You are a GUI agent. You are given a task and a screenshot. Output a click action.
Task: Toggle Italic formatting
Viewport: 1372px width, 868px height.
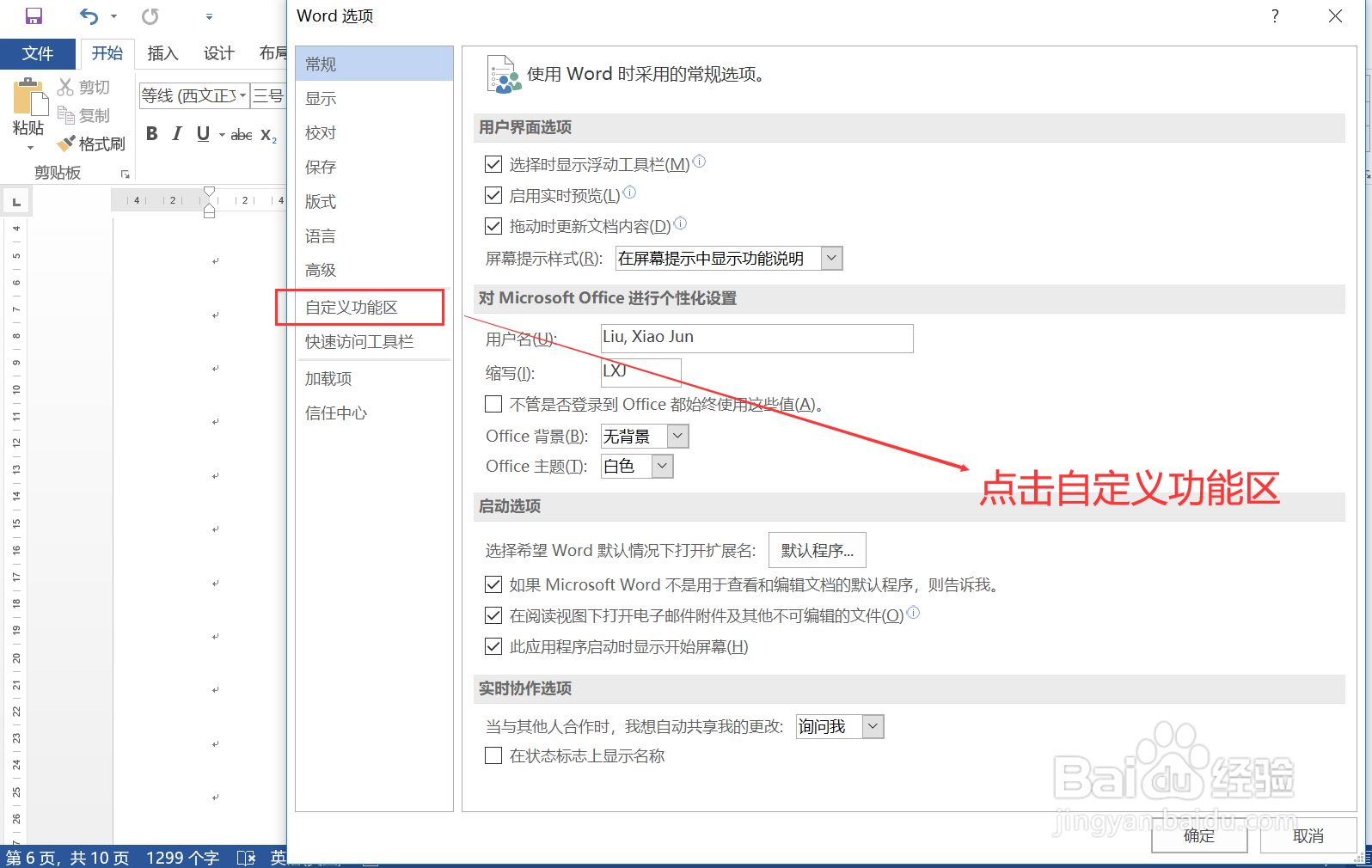177,133
